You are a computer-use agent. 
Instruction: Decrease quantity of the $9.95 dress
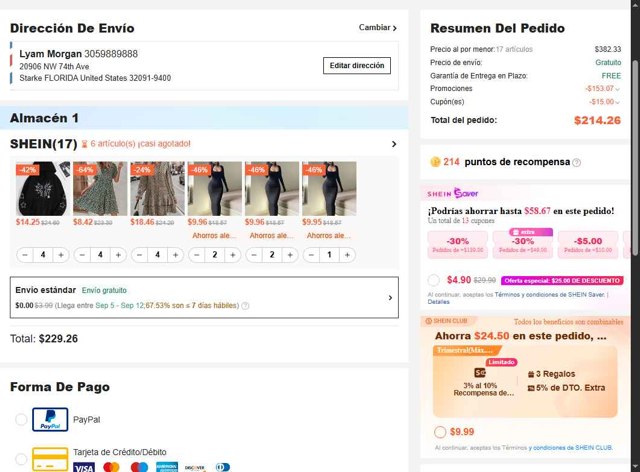(311, 255)
